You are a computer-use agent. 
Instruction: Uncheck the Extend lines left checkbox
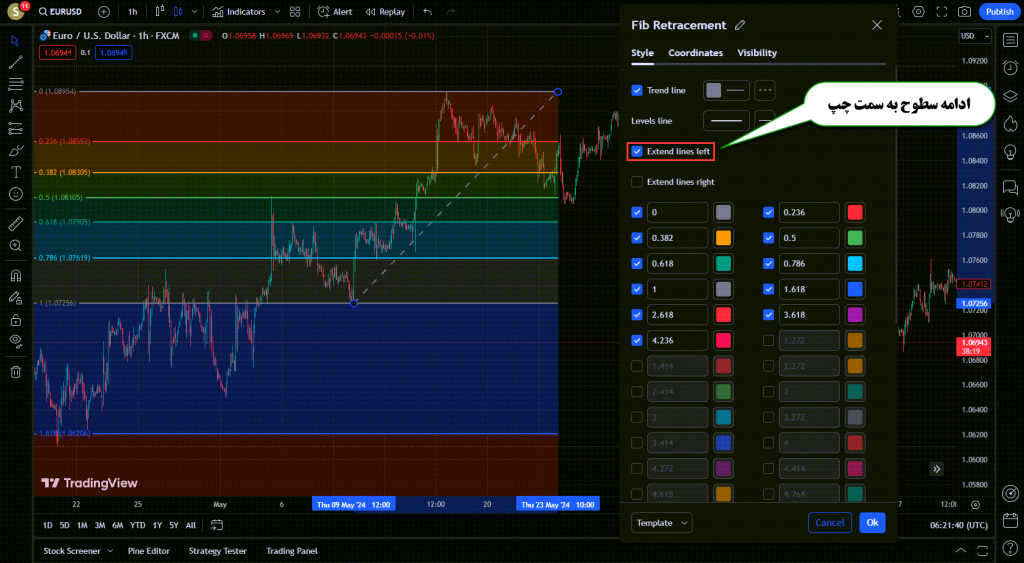pyautogui.click(x=637, y=152)
